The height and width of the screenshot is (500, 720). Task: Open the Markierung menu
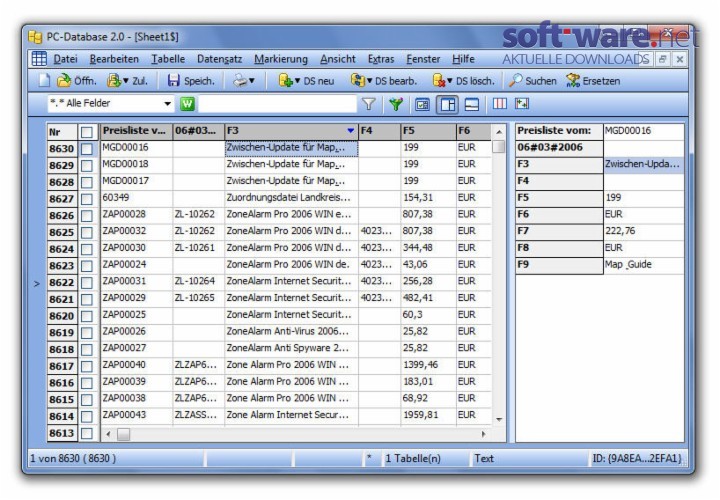pyautogui.click(x=281, y=59)
